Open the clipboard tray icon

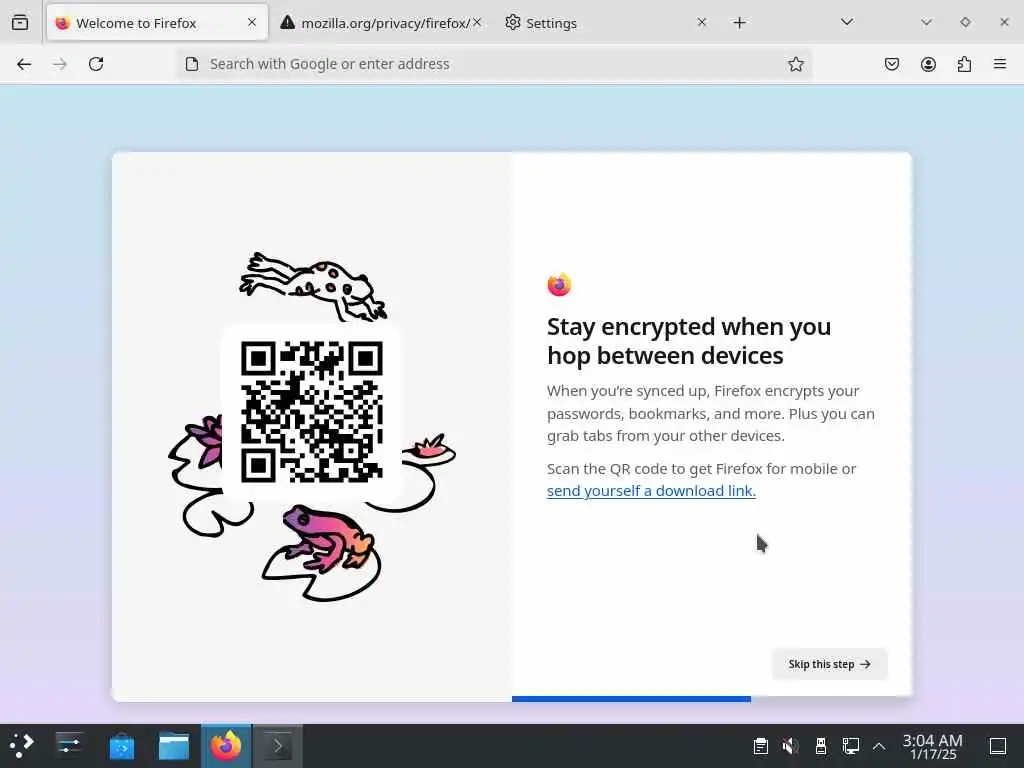(760, 746)
